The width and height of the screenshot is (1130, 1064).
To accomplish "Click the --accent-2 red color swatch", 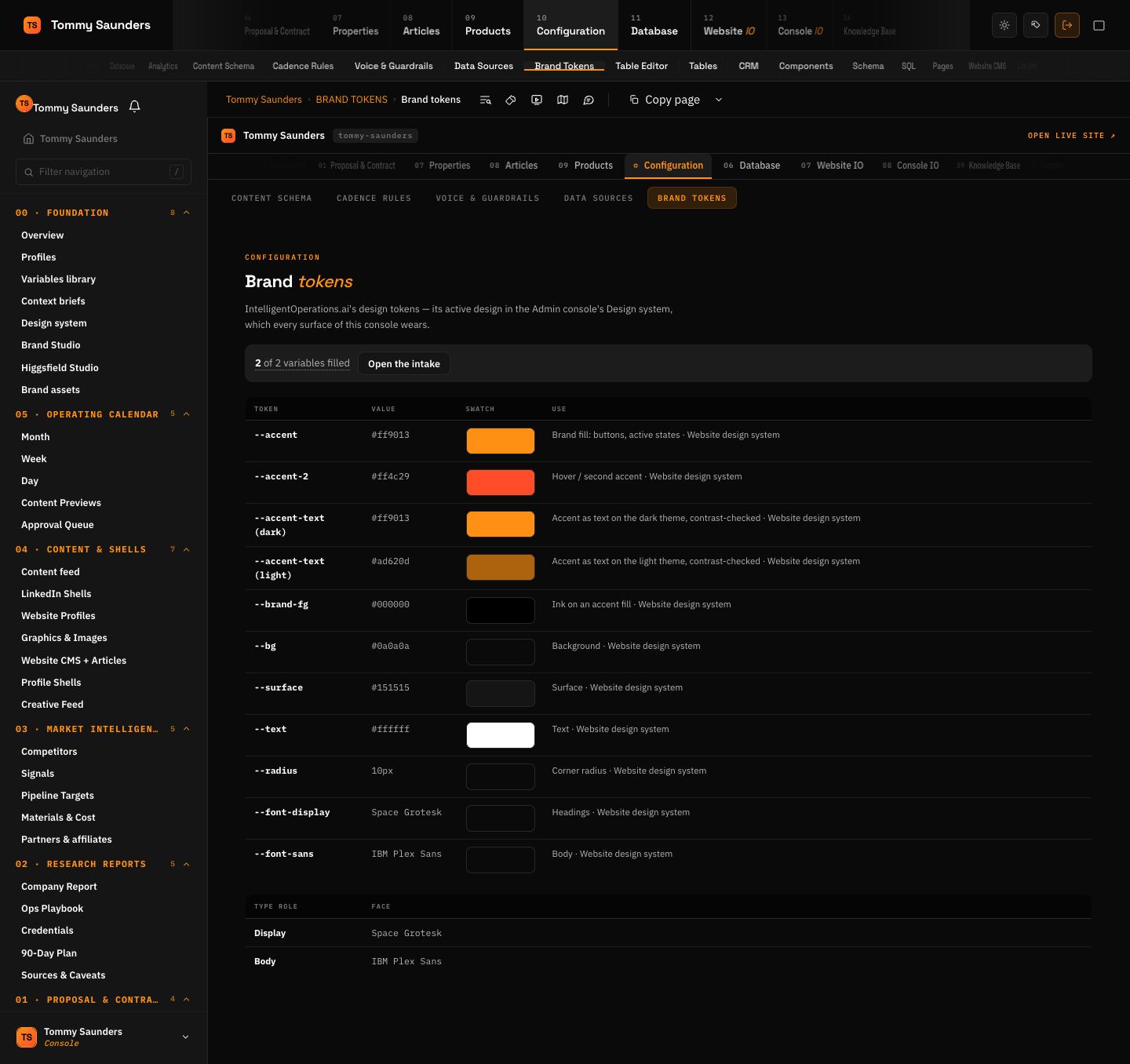I will [501, 483].
